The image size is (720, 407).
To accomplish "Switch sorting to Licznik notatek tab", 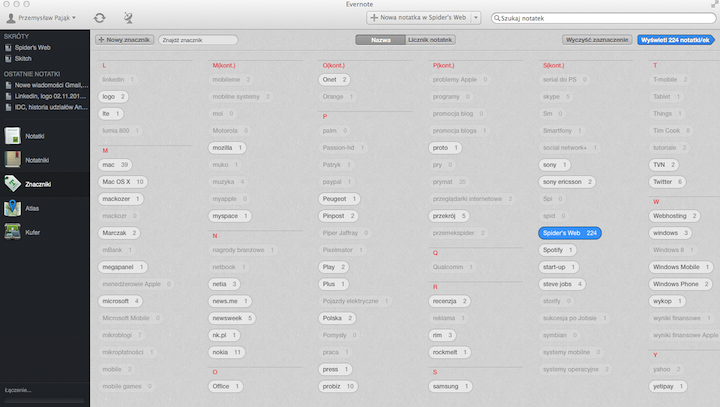I will point(430,40).
